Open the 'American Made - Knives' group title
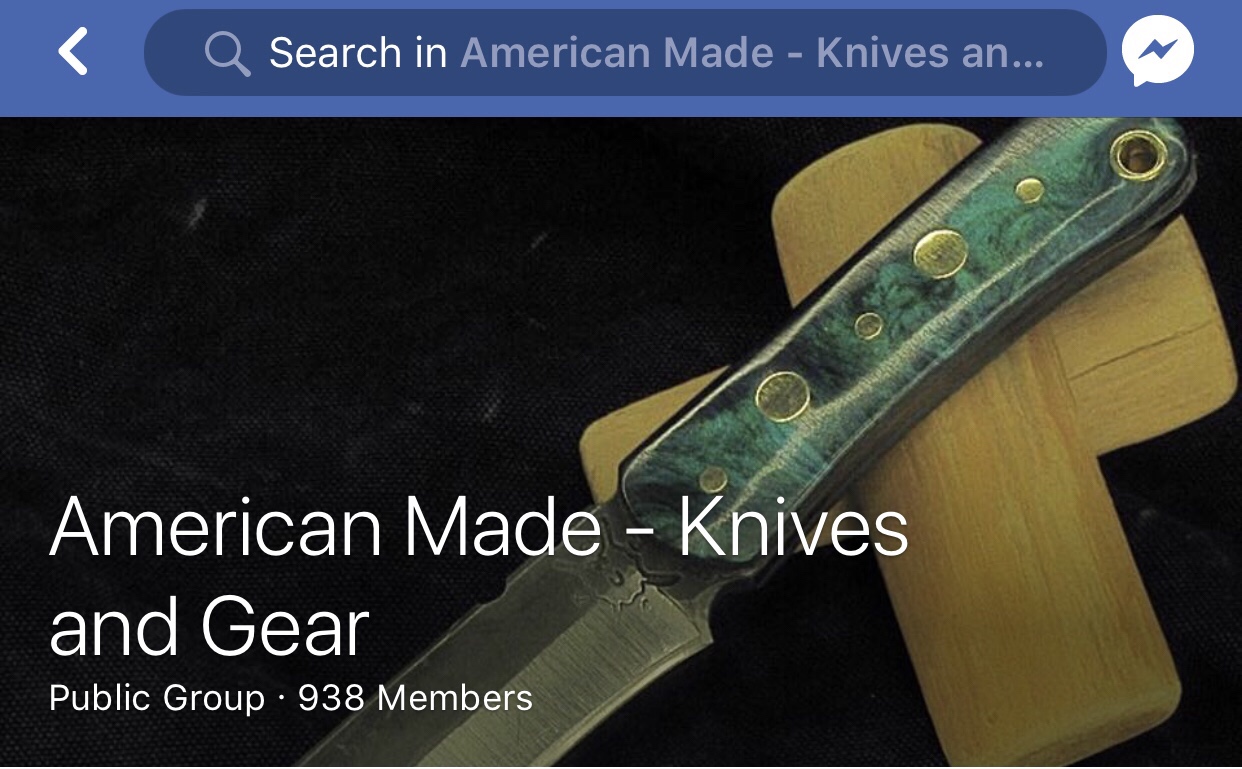This screenshot has height=769, width=1242. [479, 526]
